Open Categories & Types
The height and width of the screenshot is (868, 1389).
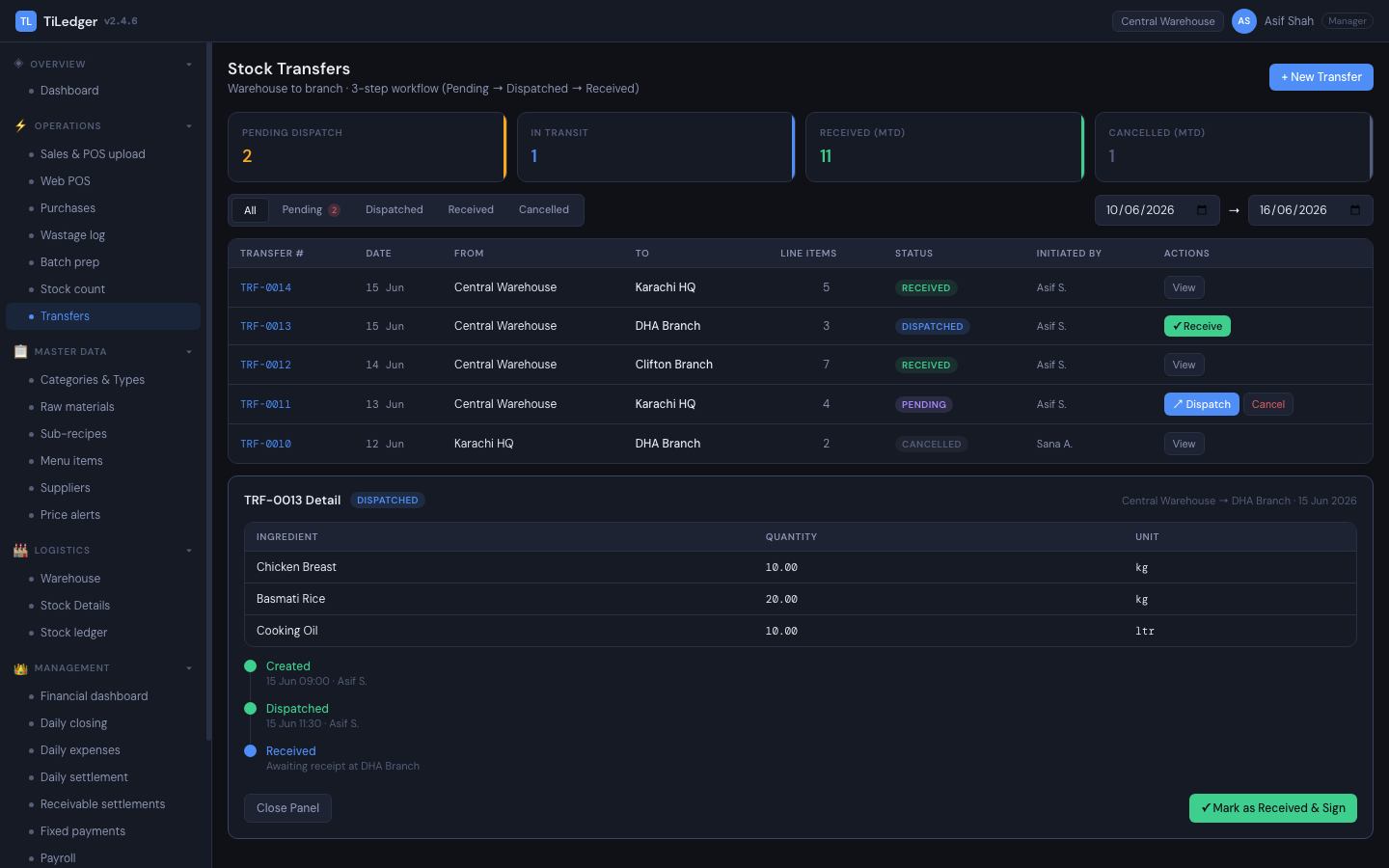point(103,380)
